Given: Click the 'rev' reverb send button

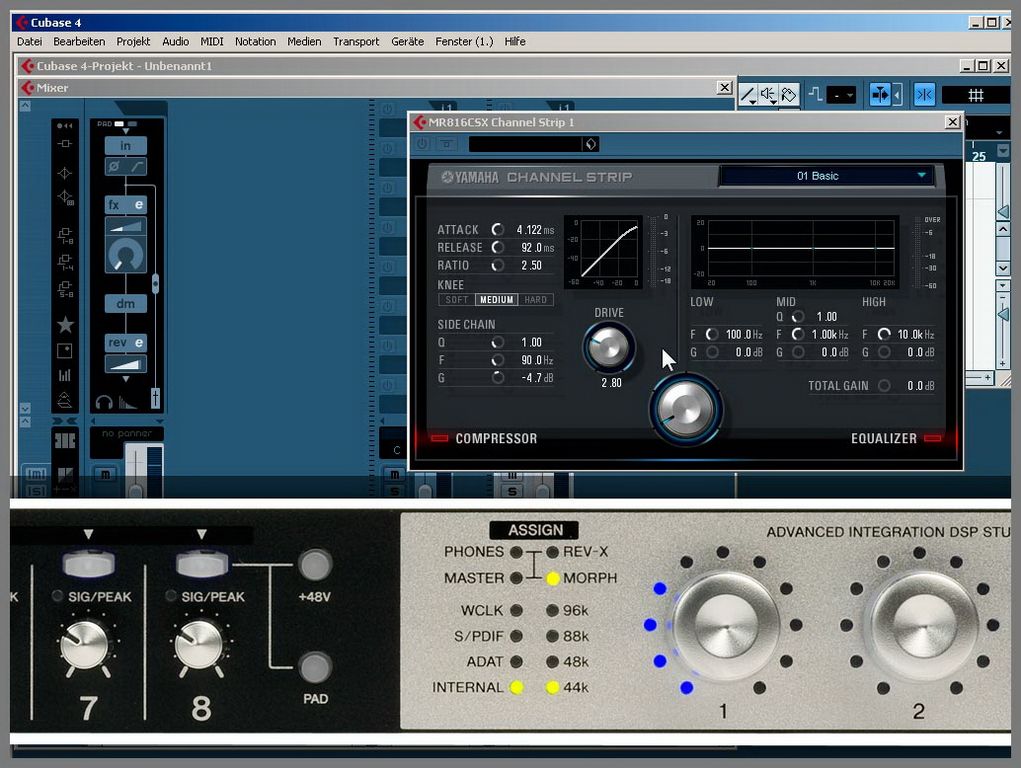Looking at the screenshot, I should (x=118, y=343).
